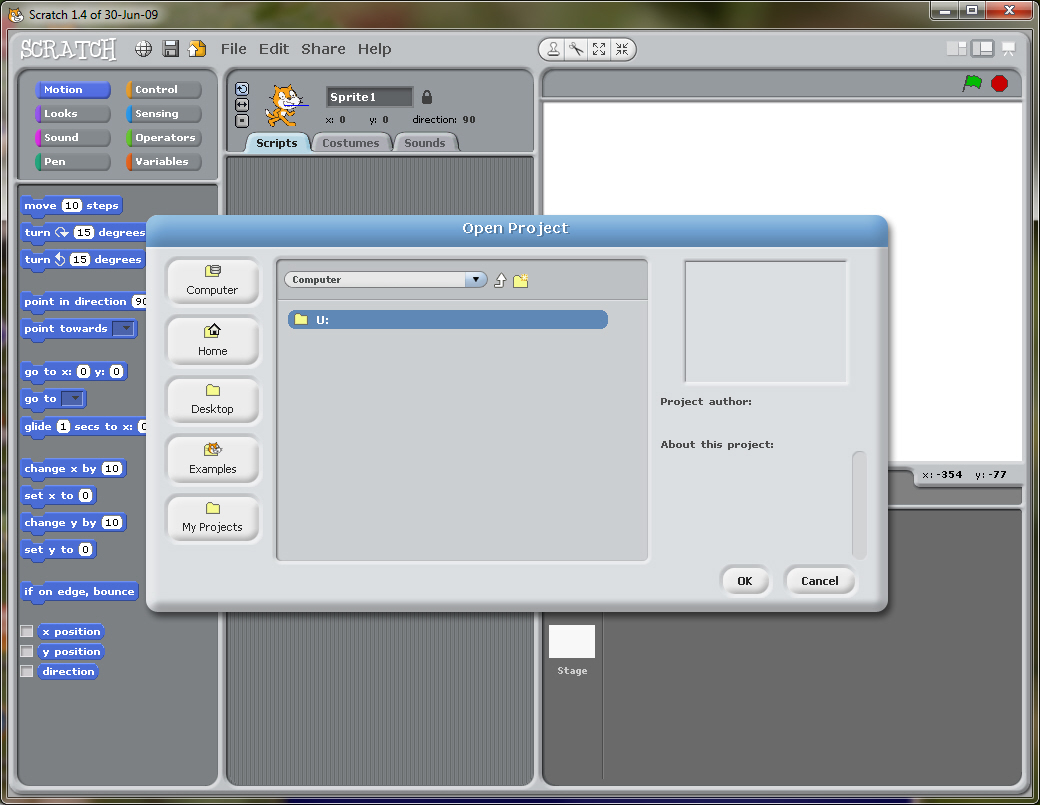Open the Examples folder shortcut
Viewport: 1040px width, 805px height.
(212, 459)
